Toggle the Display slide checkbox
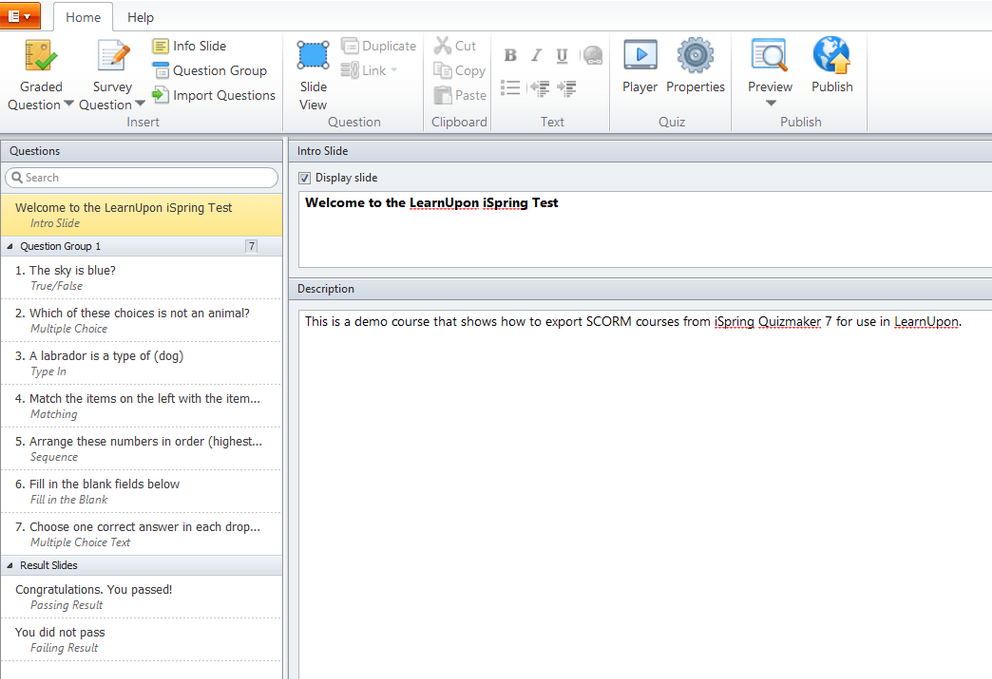The height and width of the screenshot is (679, 992). 304,178
